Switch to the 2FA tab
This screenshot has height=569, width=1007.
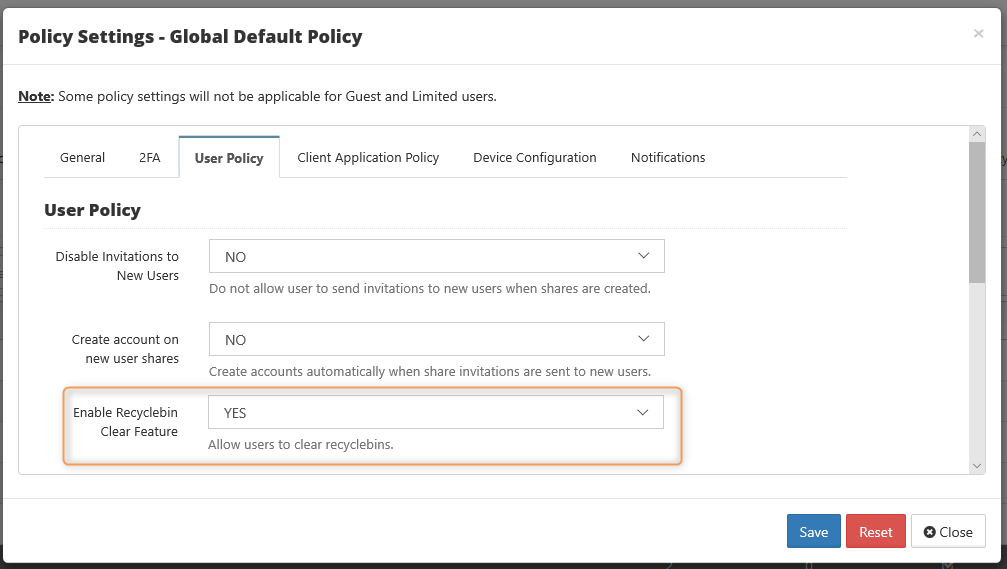150,157
